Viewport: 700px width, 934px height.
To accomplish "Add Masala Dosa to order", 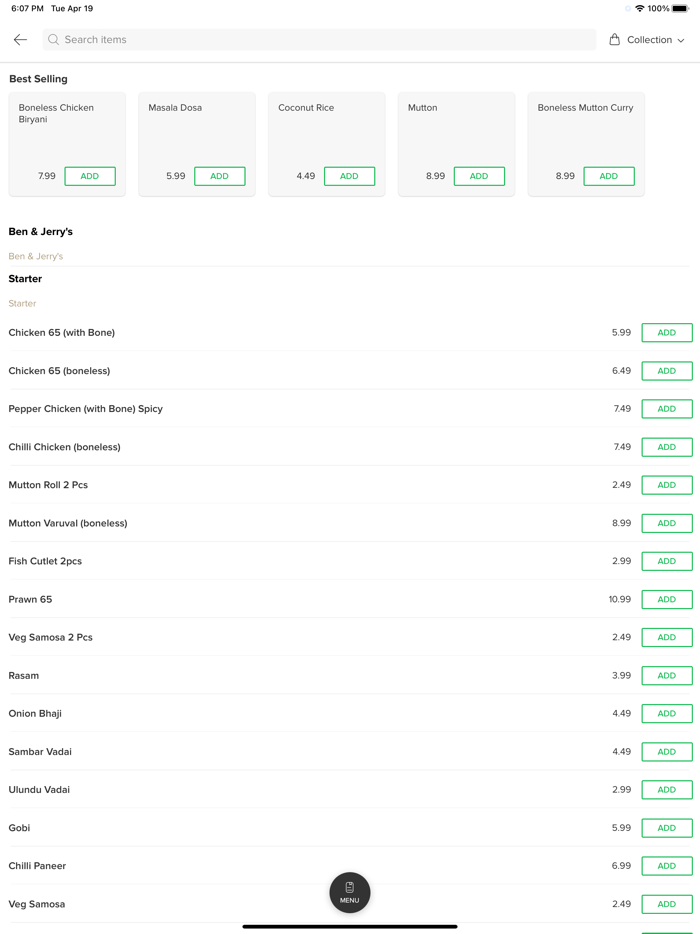I will point(219,176).
